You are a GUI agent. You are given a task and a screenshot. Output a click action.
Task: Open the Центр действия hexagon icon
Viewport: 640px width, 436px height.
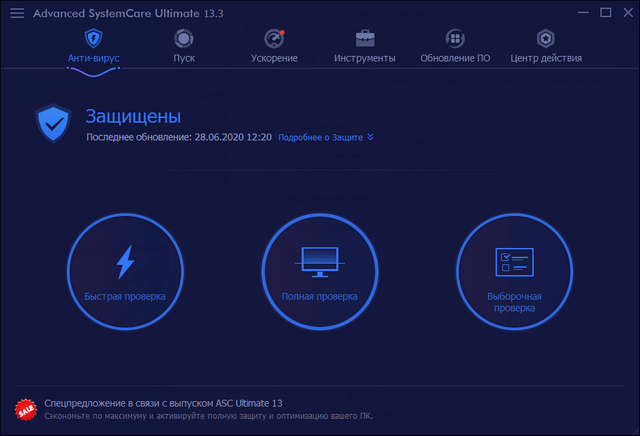[546, 39]
